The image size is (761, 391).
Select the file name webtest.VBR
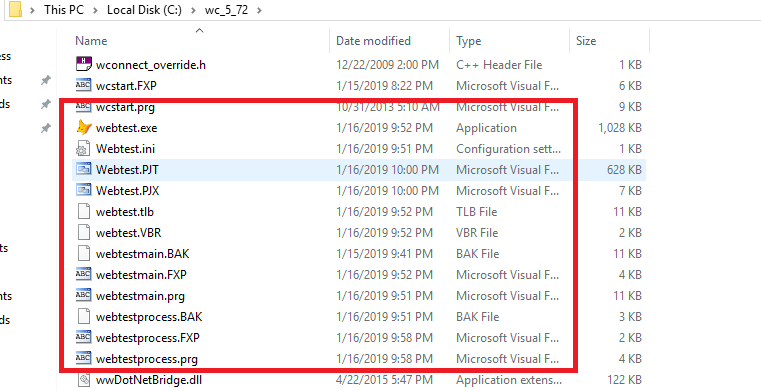click(129, 232)
